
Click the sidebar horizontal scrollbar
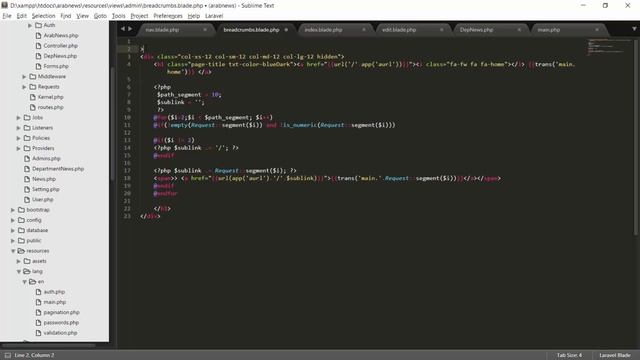pyautogui.click(x=49, y=345)
